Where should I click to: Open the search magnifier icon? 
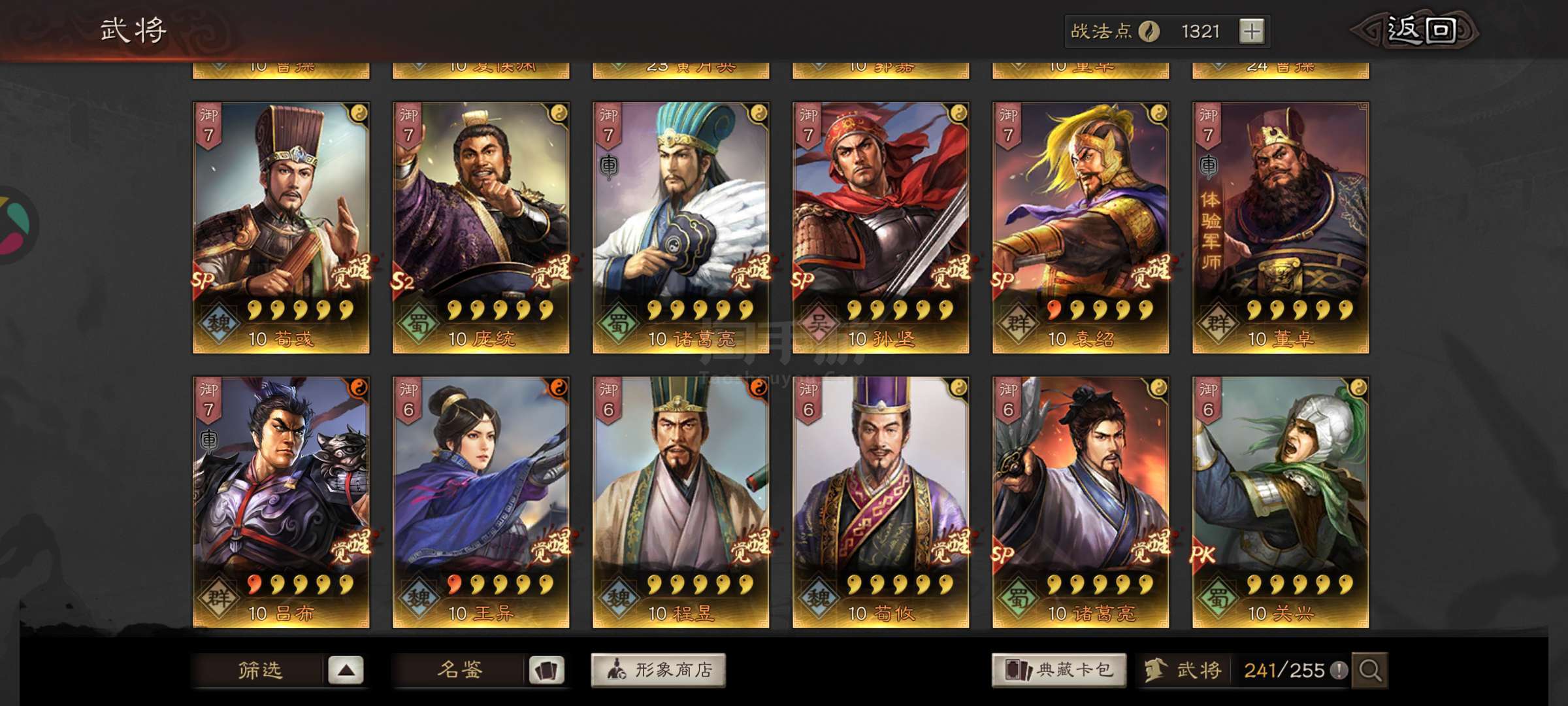(1370, 670)
